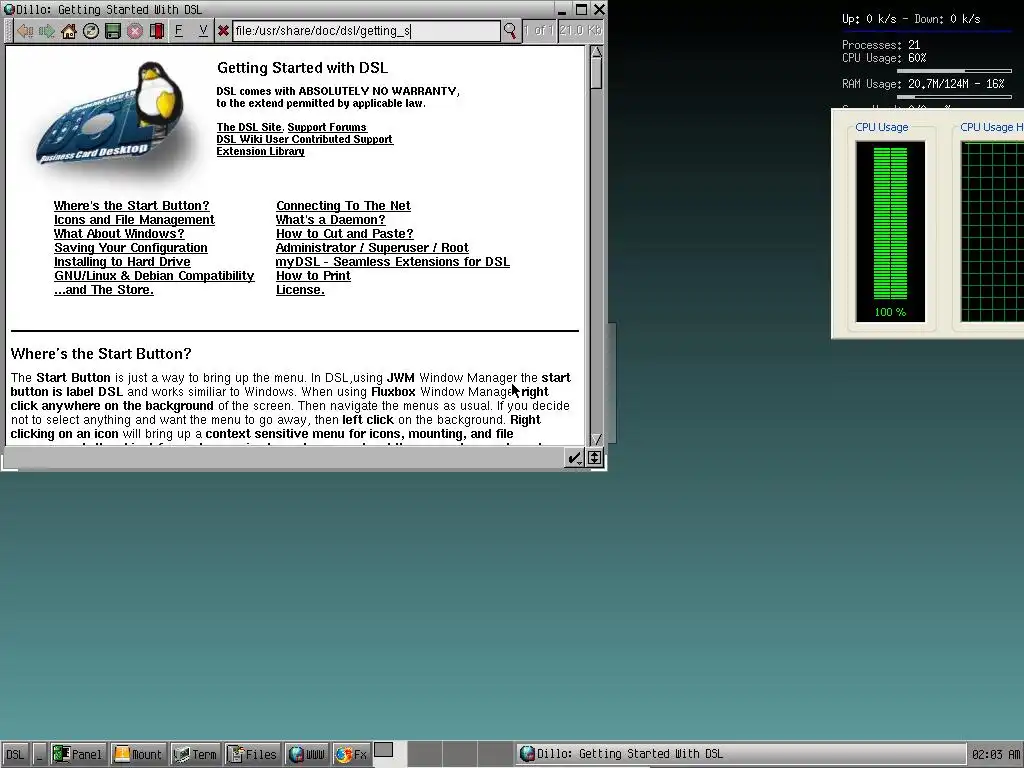Screen dimensions: 1024x768
Task: Go back with the Dillo back arrow
Action: tap(25, 31)
